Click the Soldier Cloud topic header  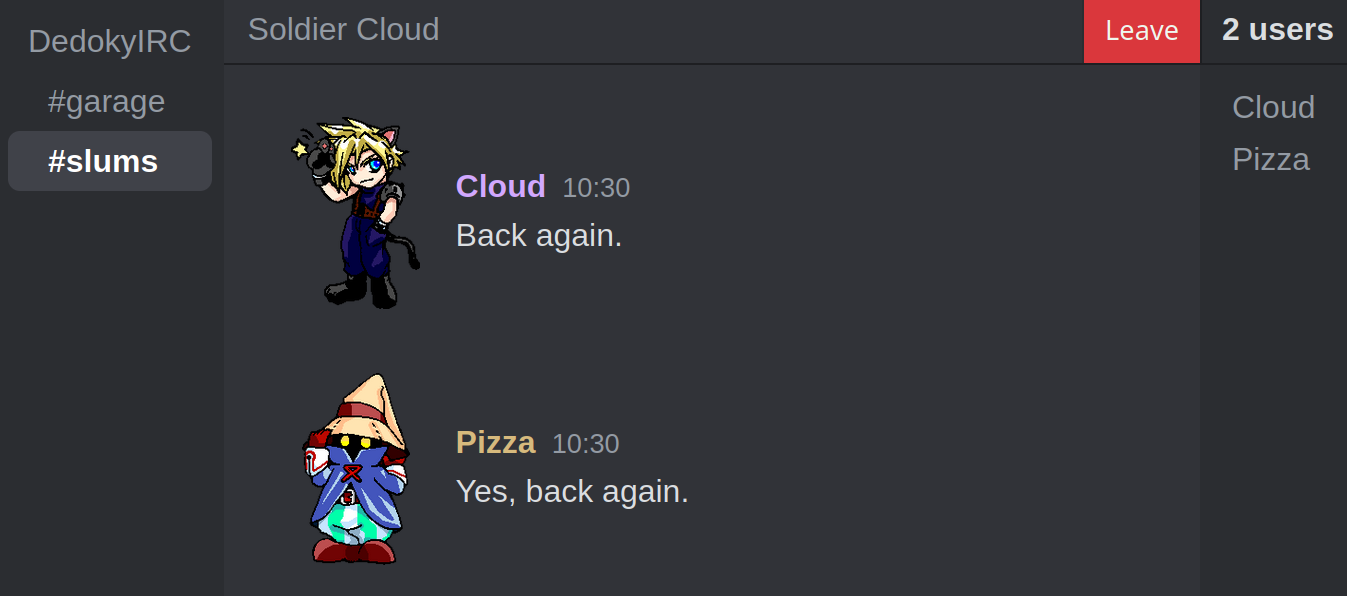[343, 29]
